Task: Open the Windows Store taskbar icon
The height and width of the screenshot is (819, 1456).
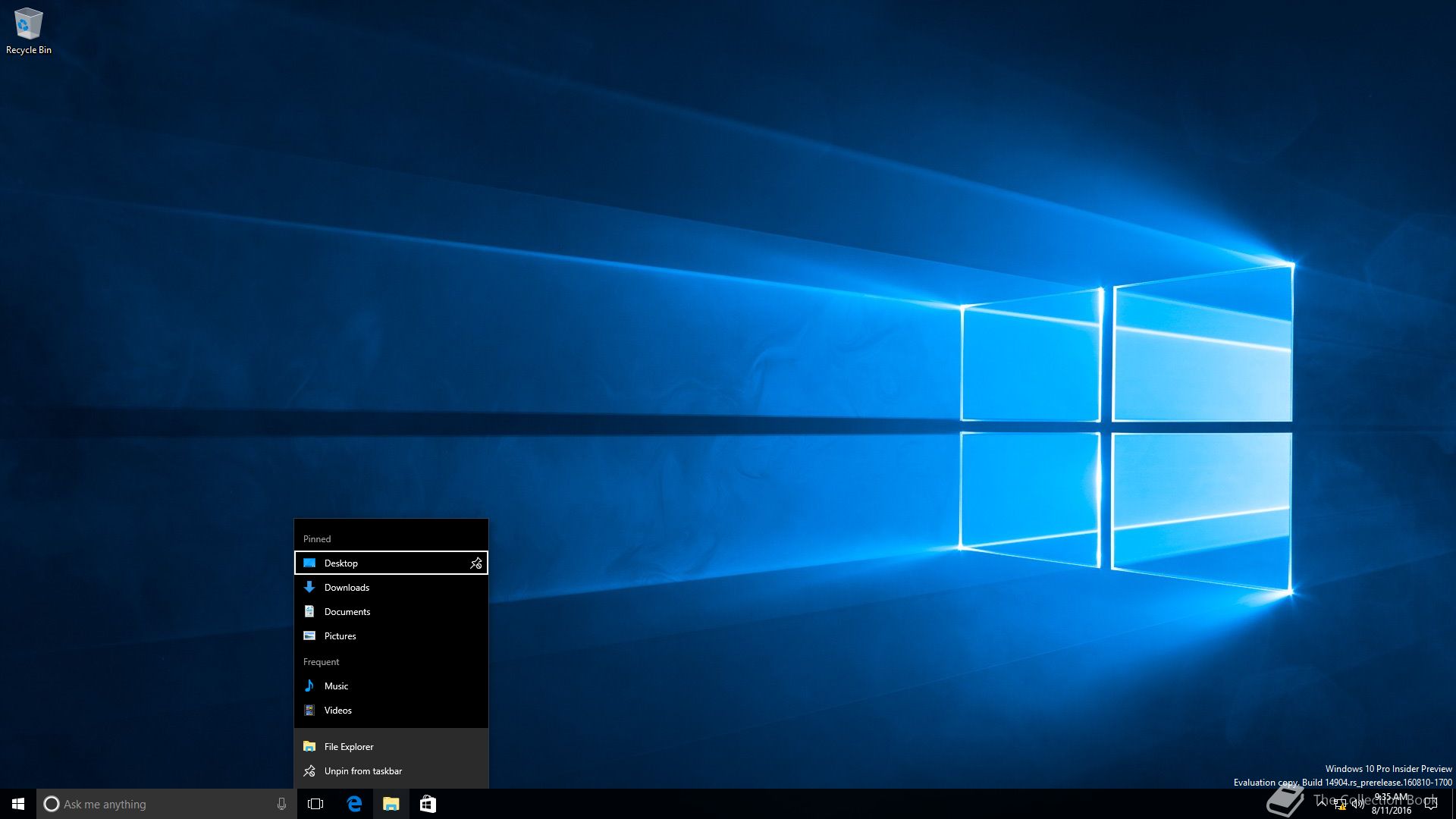Action: pyautogui.click(x=428, y=804)
